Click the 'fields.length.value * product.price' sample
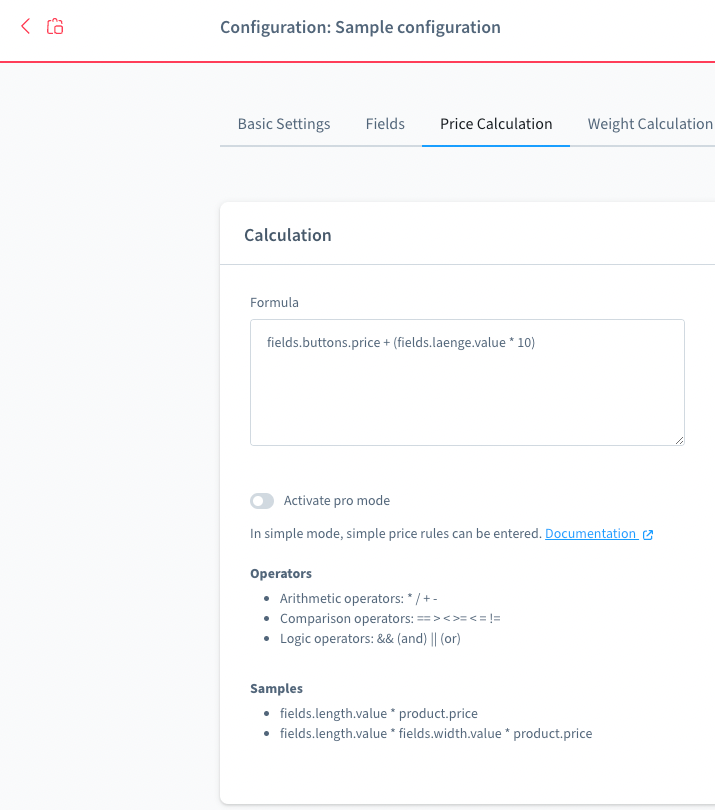The image size is (715, 810). 378,714
